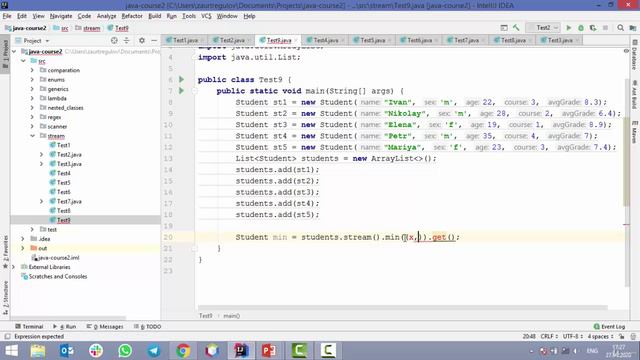Viewport: 640px width, 360px height.
Task: Toggle read-only lock icon in status bar
Action: pyautogui.click(x=621, y=336)
